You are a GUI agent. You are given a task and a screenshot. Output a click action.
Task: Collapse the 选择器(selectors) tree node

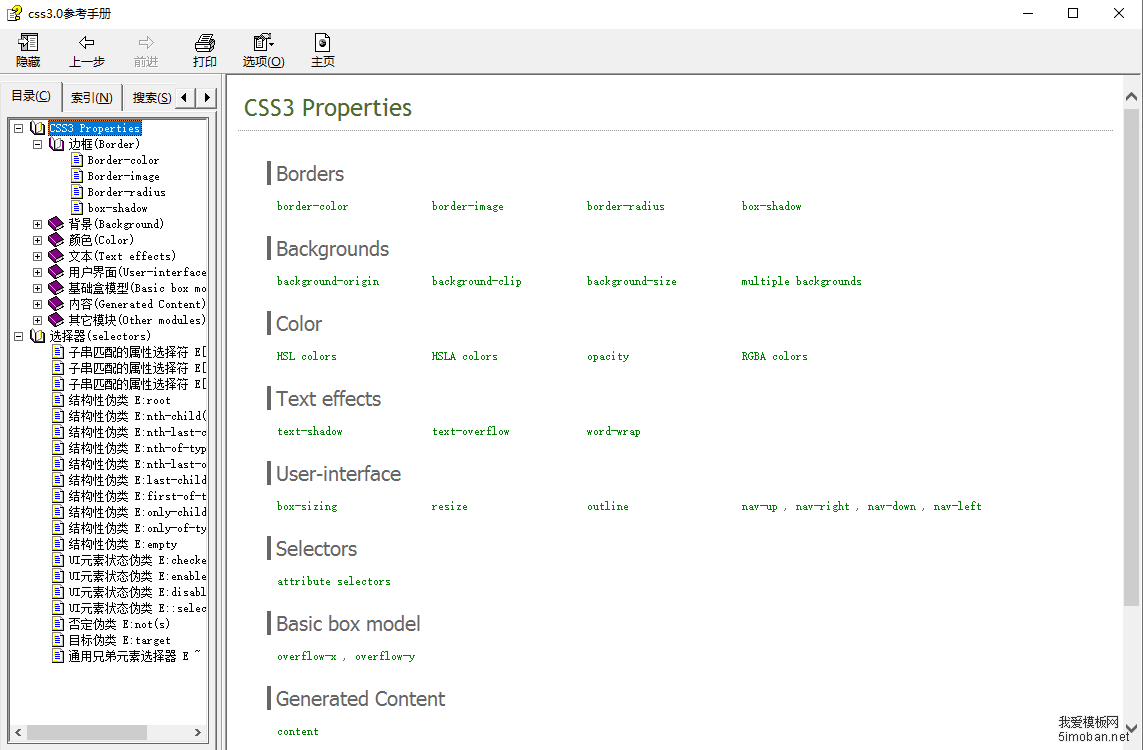coord(19,336)
